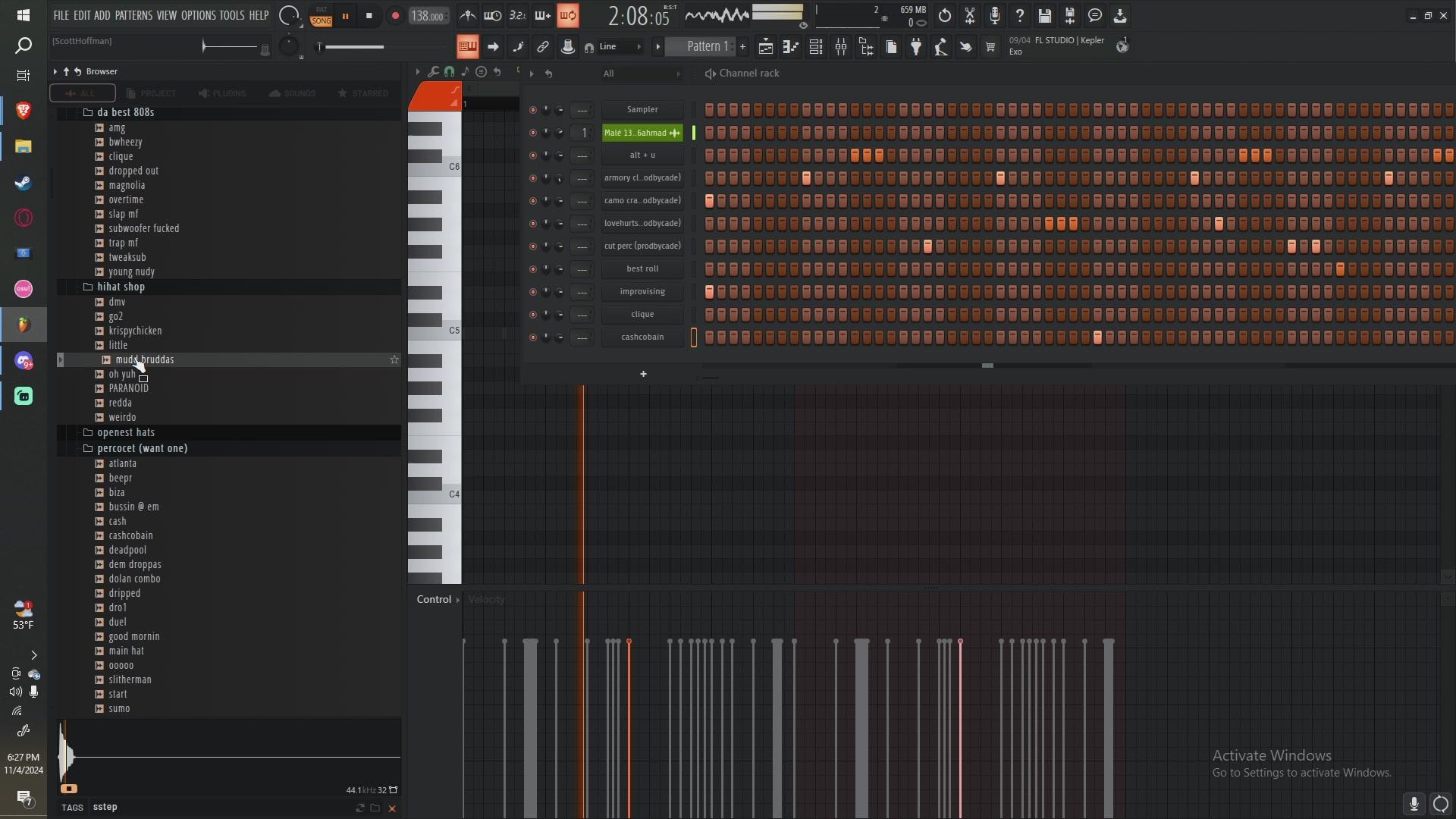The height and width of the screenshot is (819, 1456).
Task: Open the shopping cart content library icon
Action: pyautogui.click(x=990, y=47)
